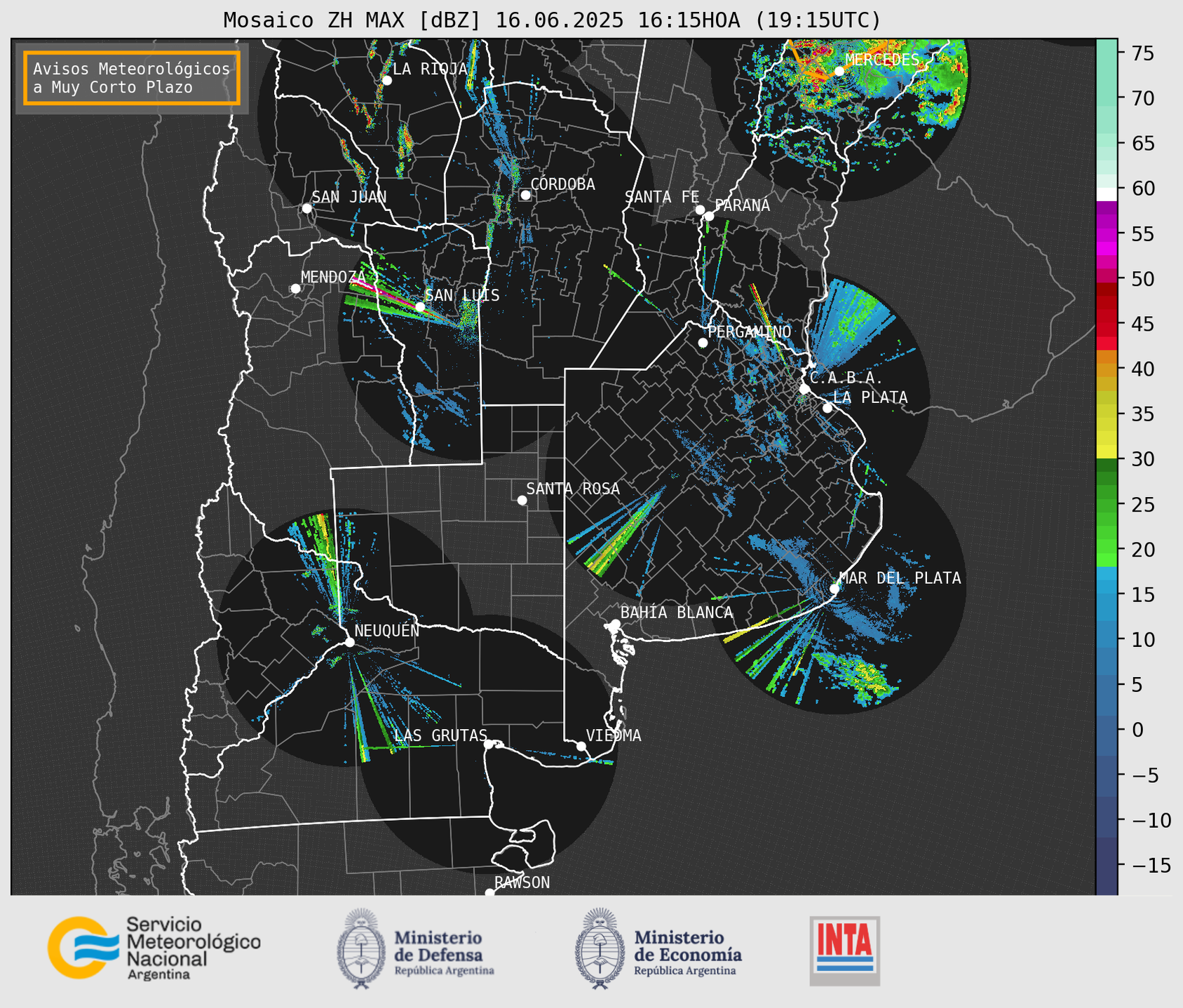Click the LA RIOJA city marker
1183x1008 pixels.
pyautogui.click(x=386, y=81)
